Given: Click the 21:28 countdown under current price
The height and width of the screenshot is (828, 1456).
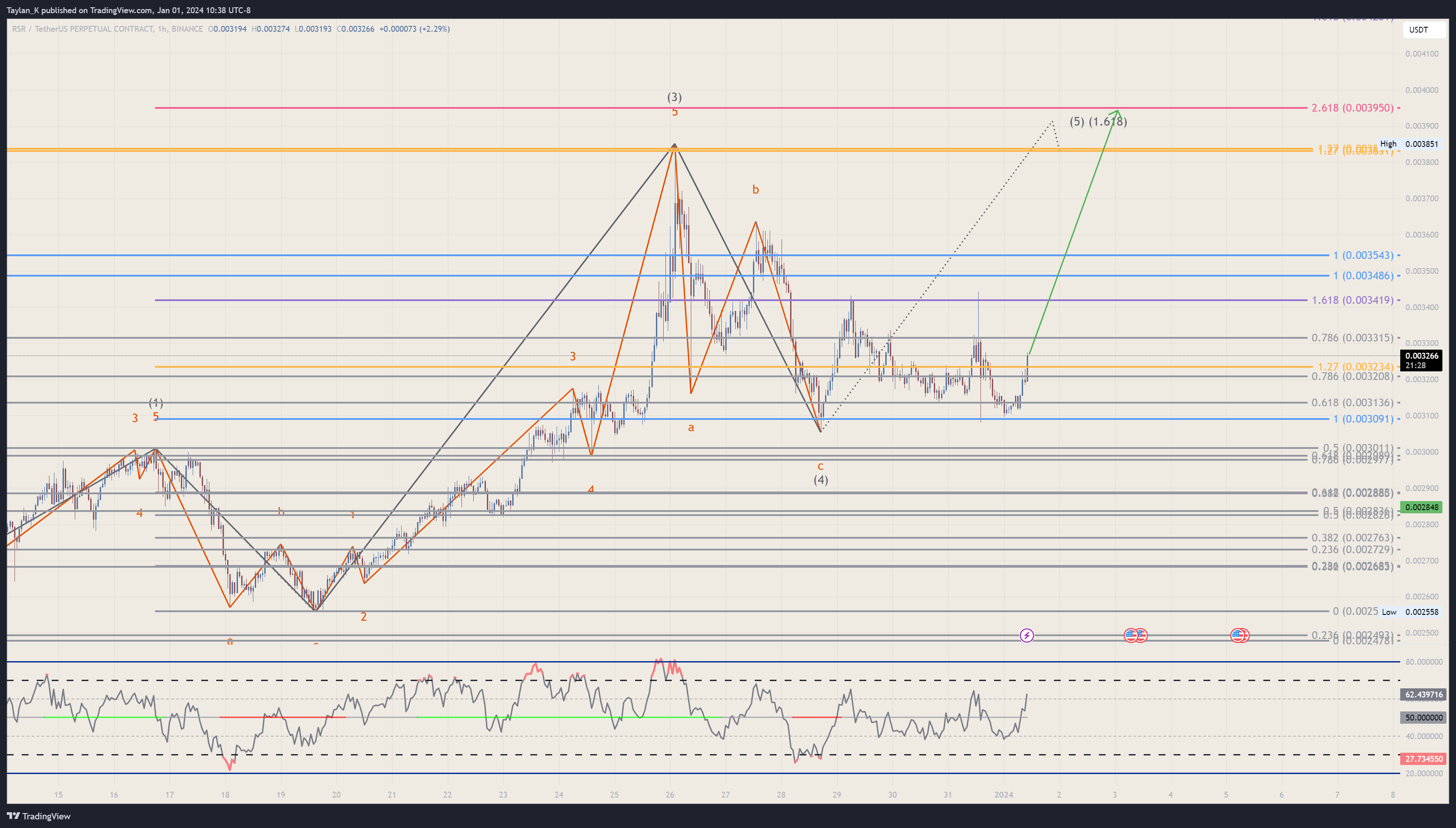Looking at the screenshot, I should pyautogui.click(x=1415, y=365).
